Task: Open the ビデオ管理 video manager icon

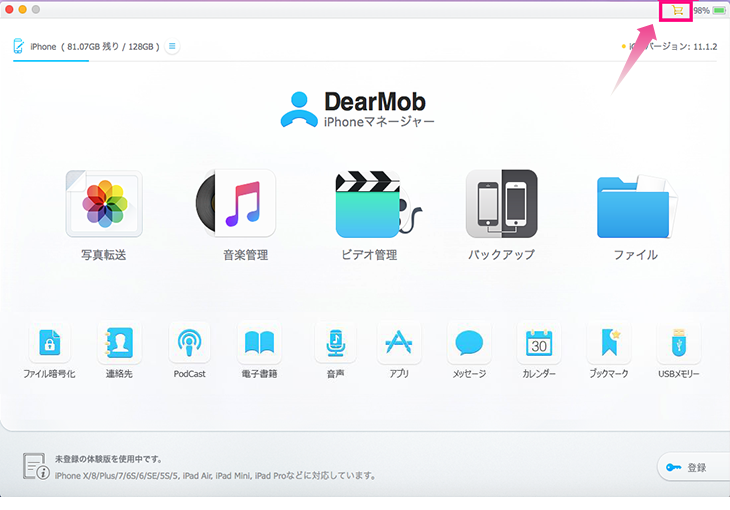Action: coord(378,204)
